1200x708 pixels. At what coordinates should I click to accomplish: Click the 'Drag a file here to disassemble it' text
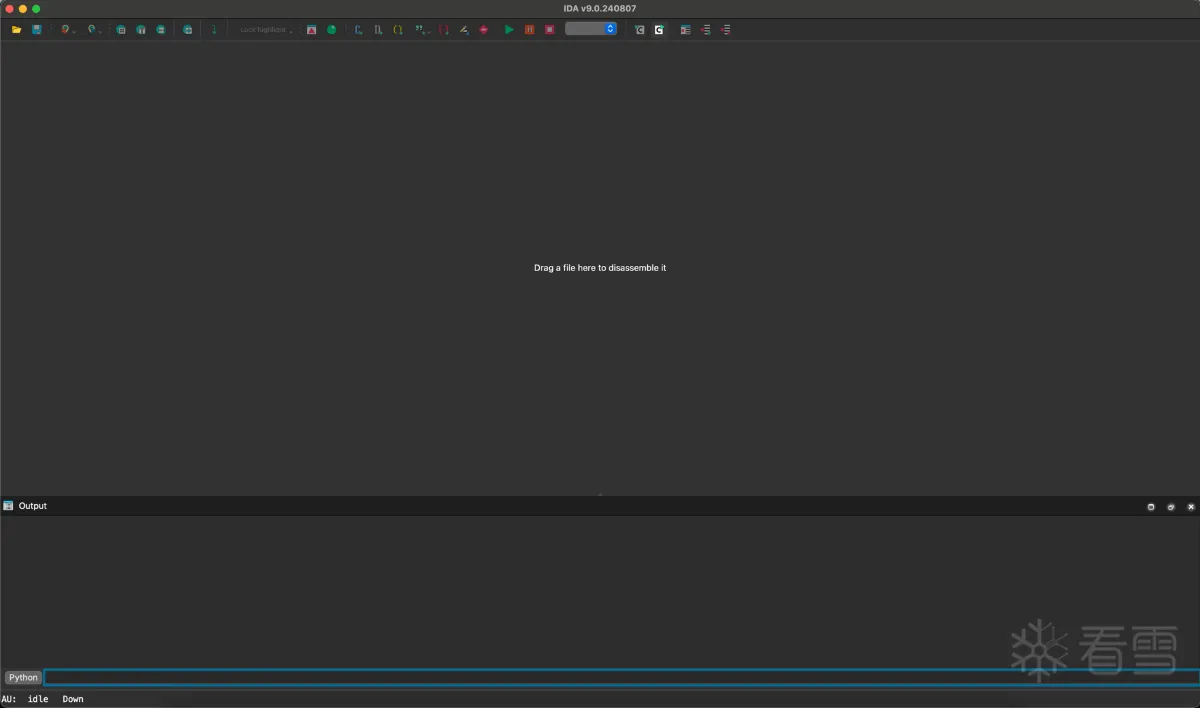(x=600, y=268)
